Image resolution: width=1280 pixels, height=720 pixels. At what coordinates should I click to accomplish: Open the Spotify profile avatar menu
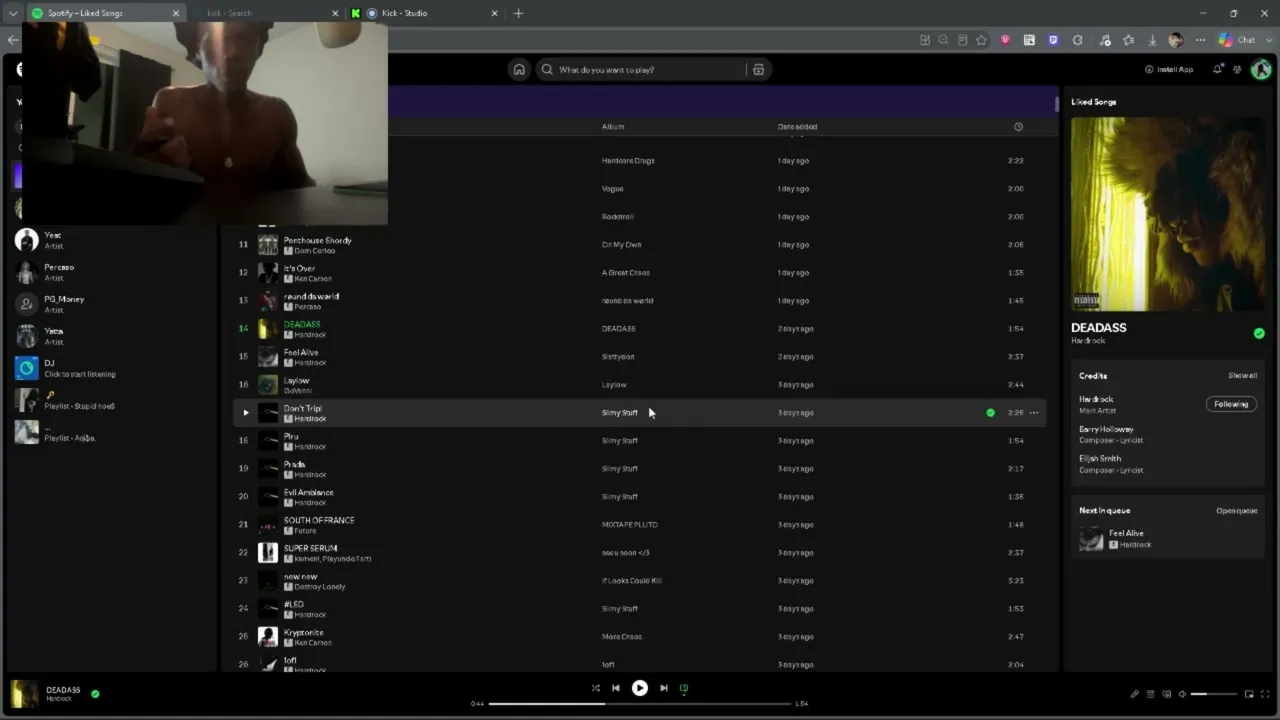tap(1260, 70)
